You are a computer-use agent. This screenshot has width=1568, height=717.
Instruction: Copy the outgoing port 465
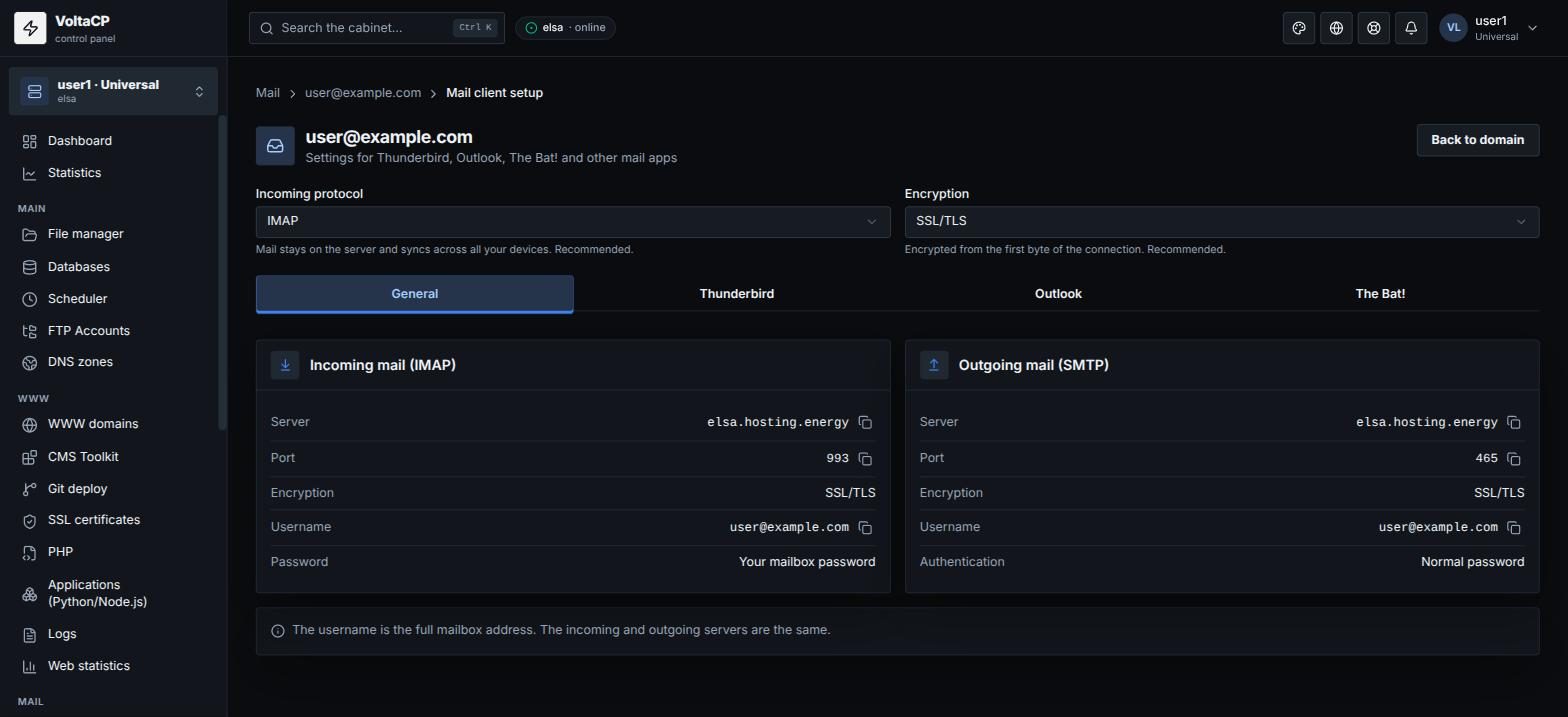tap(1514, 459)
